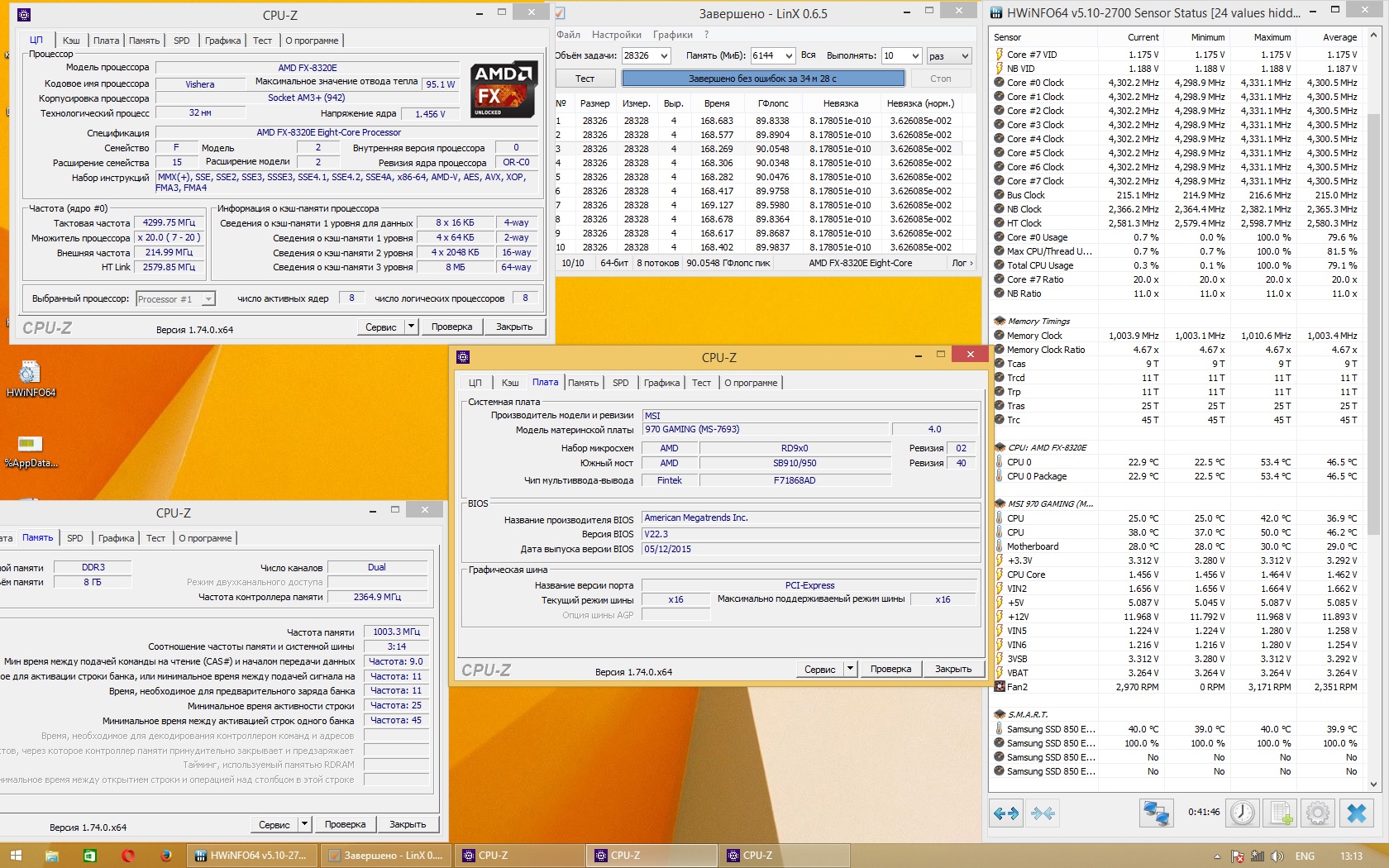Launch File Explorer from the taskbar
This screenshot has width=1389, height=868.
(51, 856)
